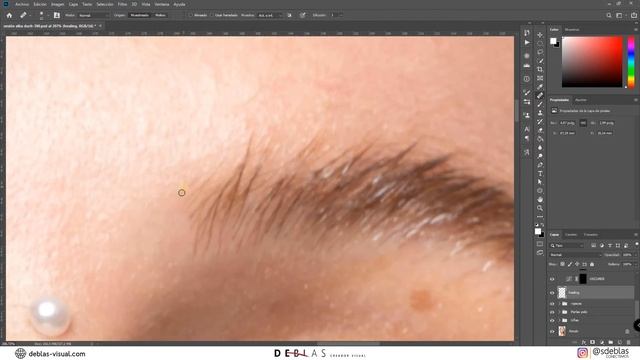Image resolution: width=640 pixels, height=360 pixels.
Task: Click the width field in Propiedades
Action: tap(567, 123)
